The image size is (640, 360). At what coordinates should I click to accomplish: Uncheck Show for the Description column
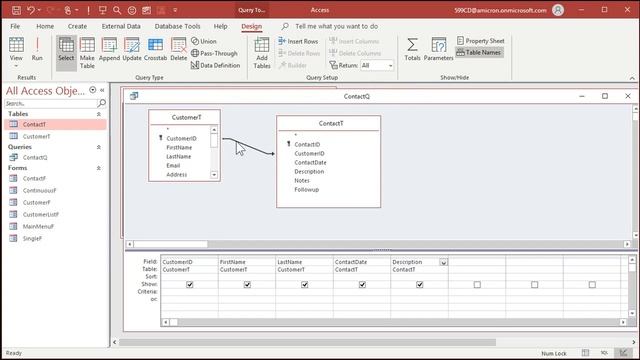point(420,284)
